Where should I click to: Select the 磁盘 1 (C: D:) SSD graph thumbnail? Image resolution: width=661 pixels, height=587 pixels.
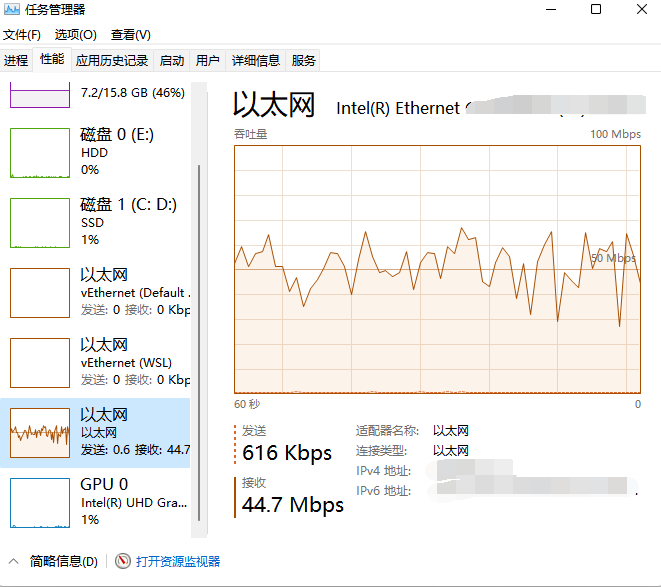point(40,222)
